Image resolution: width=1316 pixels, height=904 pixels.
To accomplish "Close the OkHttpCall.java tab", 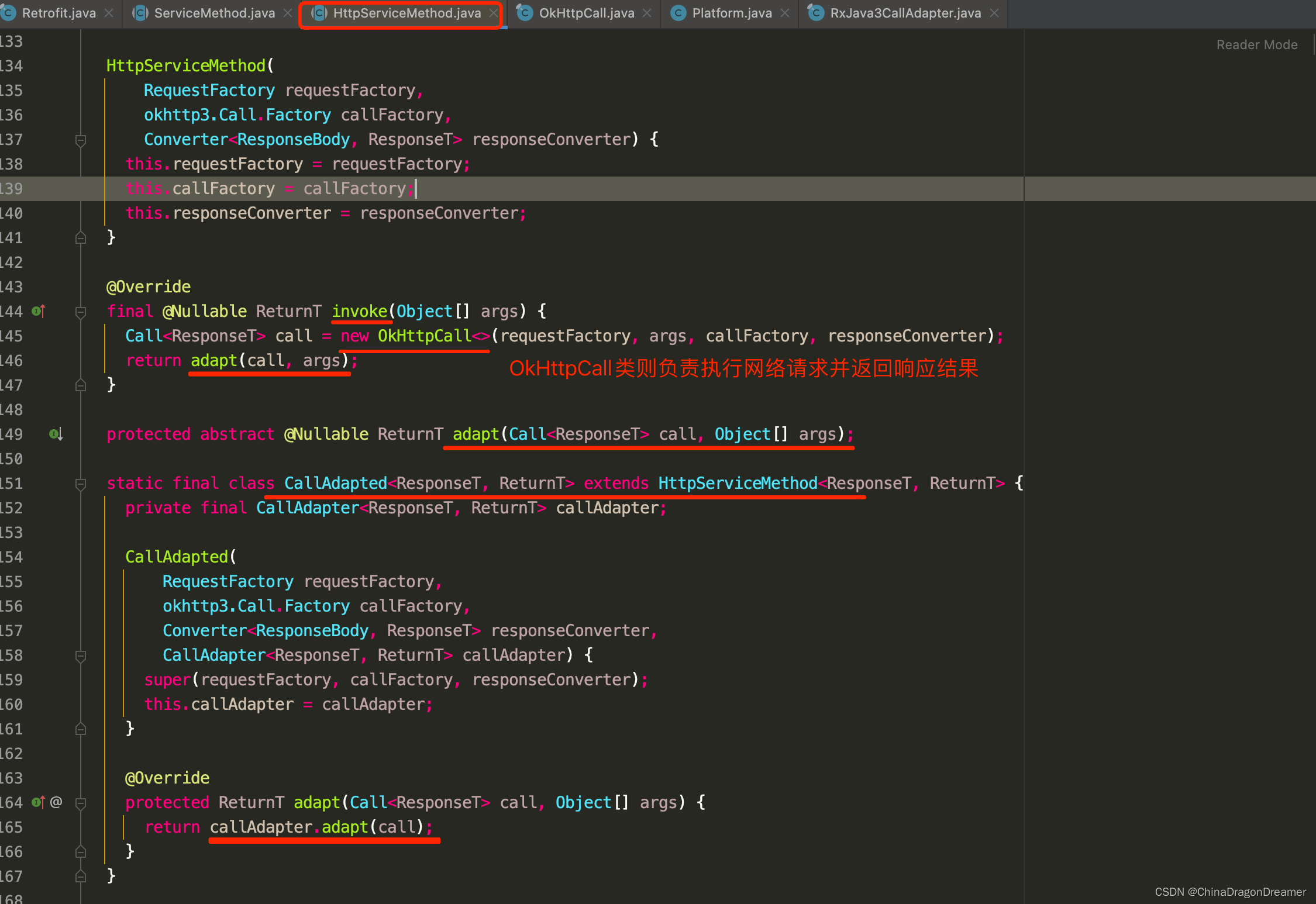I will click(x=647, y=13).
